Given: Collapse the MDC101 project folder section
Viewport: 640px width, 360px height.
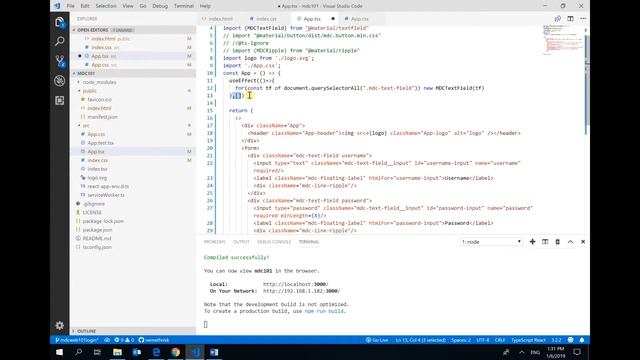Looking at the screenshot, I should (x=133, y=73).
